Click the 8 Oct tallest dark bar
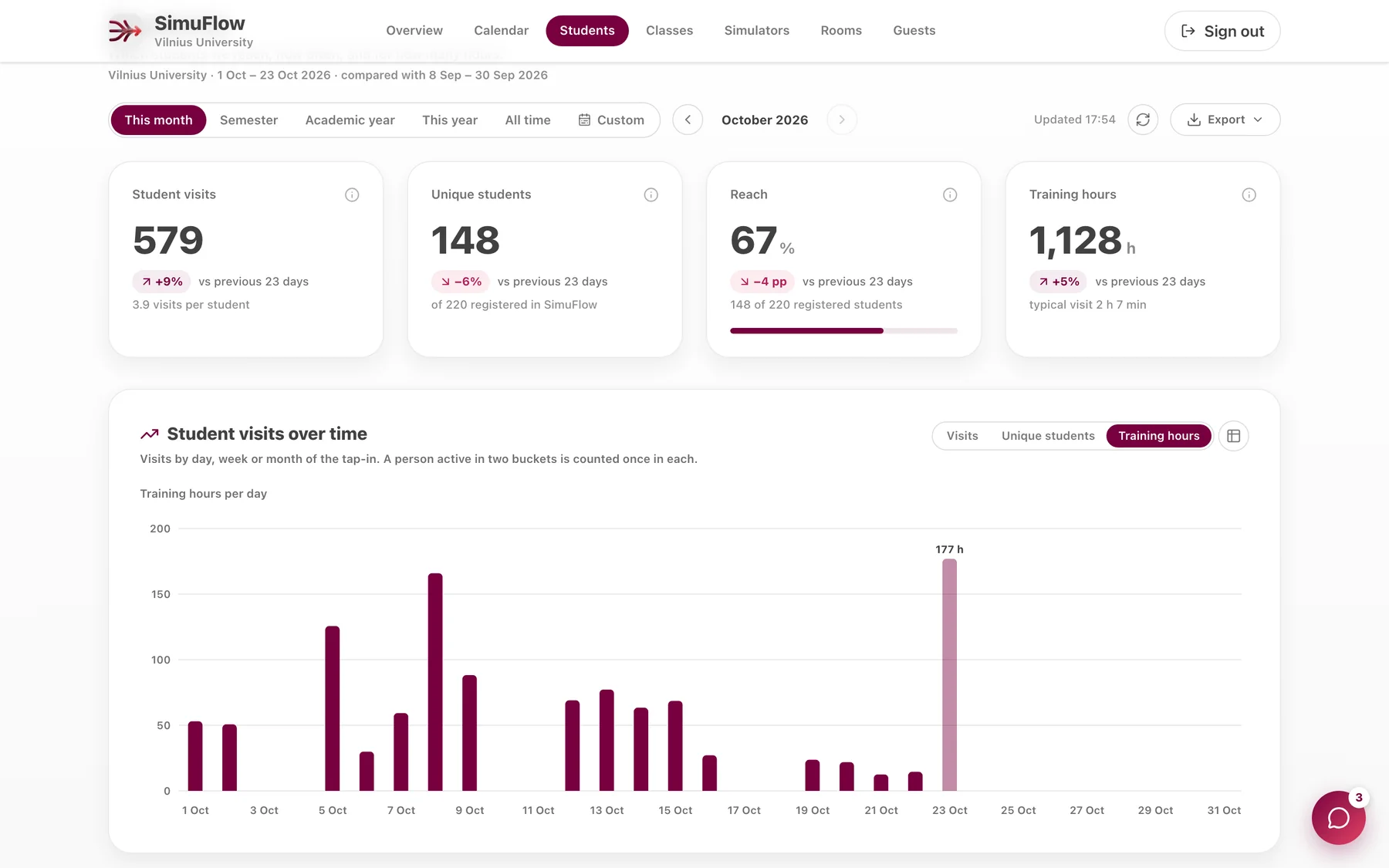Image resolution: width=1389 pixels, height=868 pixels. pyautogui.click(x=435, y=682)
